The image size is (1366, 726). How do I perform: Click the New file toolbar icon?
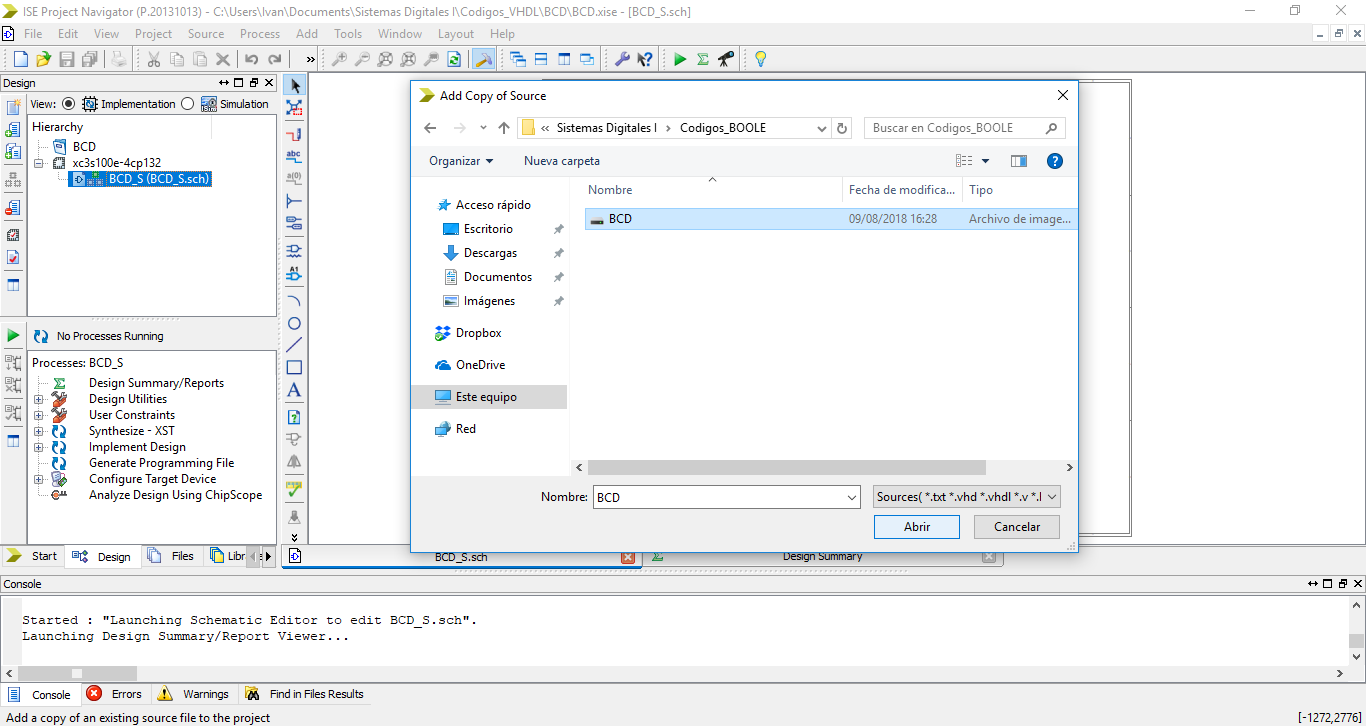click(x=20, y=59)
